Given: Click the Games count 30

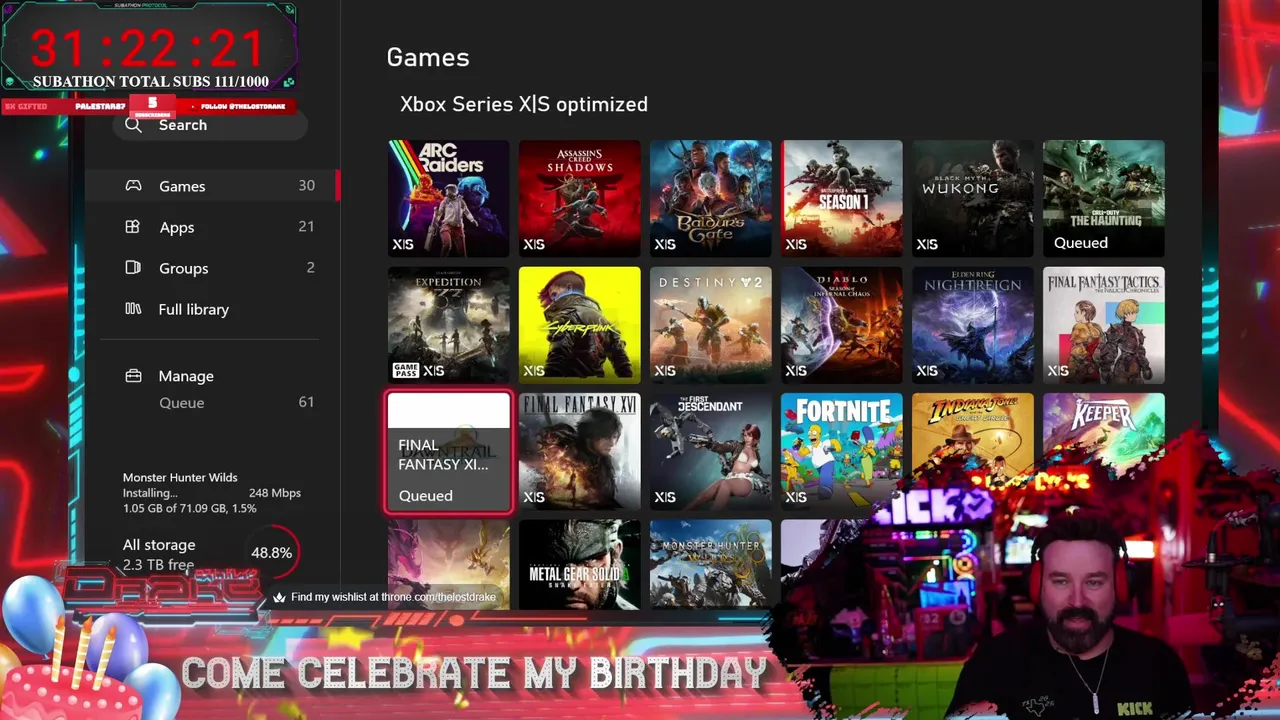Looking at the screenshot, I should click(306, 185).
